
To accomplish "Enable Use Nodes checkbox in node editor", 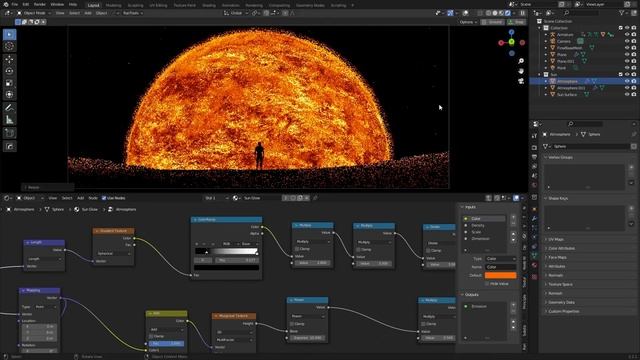I will 104,198.
